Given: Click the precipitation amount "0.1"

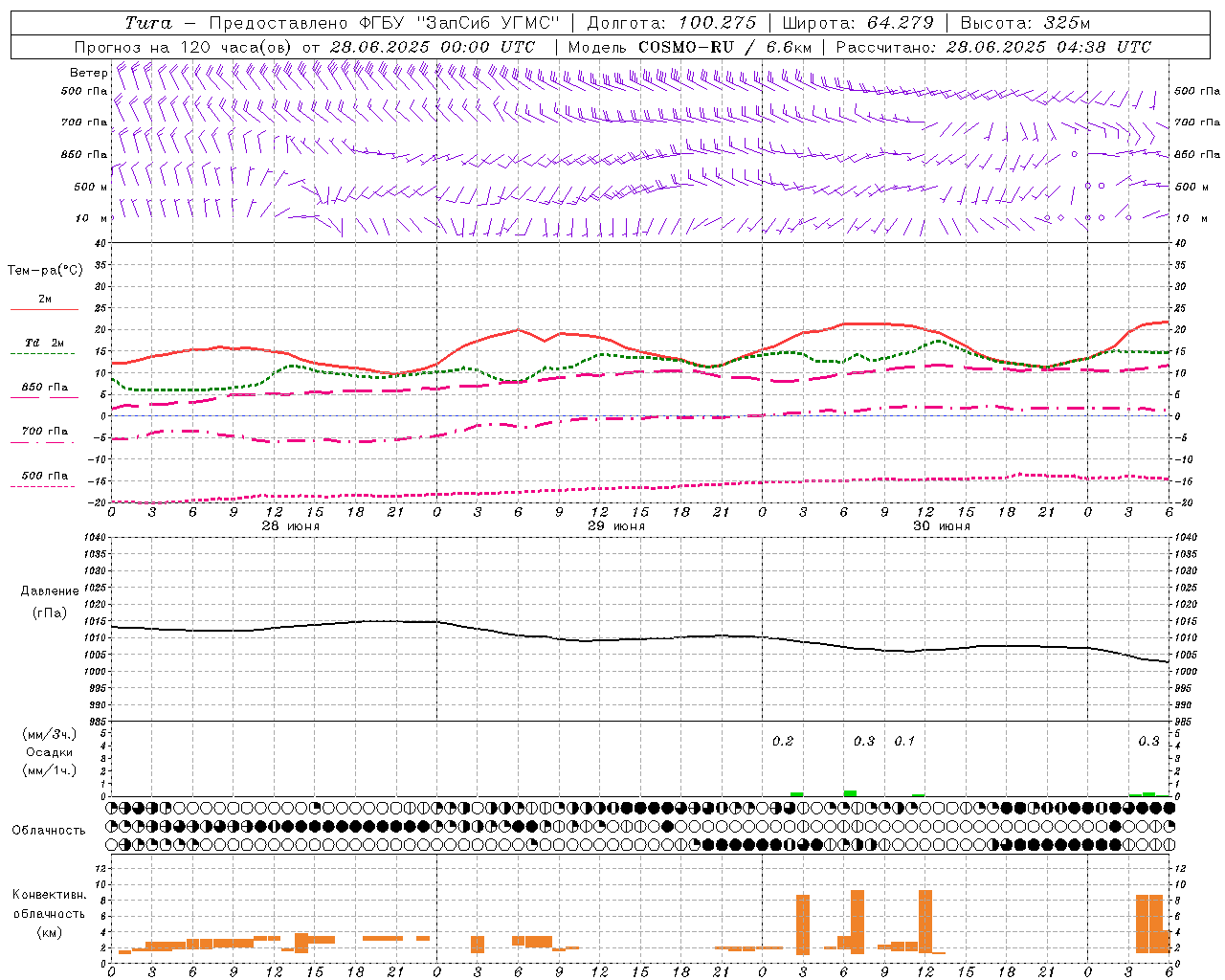Looking at the screenshot, I should (904, 741).
